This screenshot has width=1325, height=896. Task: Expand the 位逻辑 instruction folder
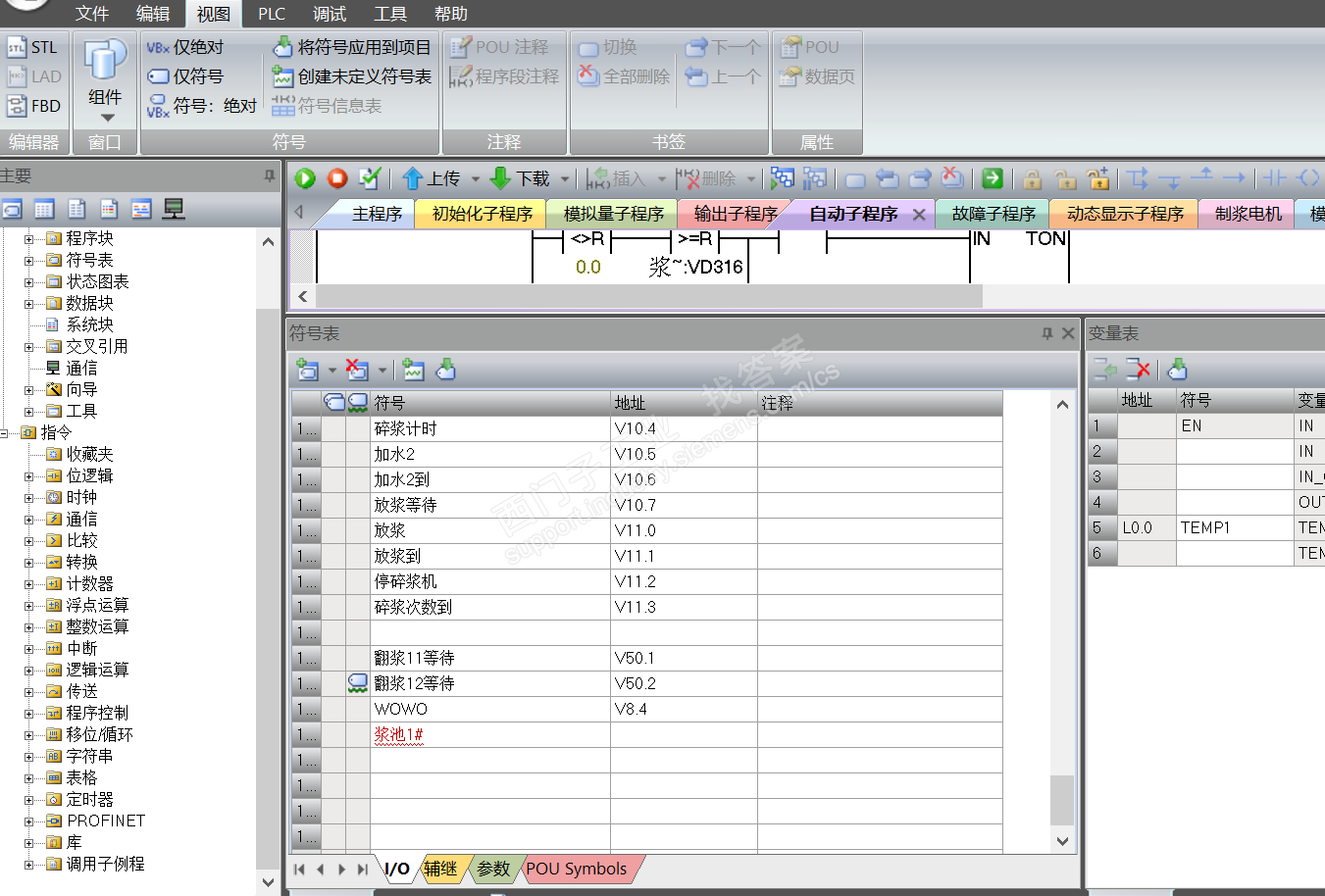coord(29,475)
